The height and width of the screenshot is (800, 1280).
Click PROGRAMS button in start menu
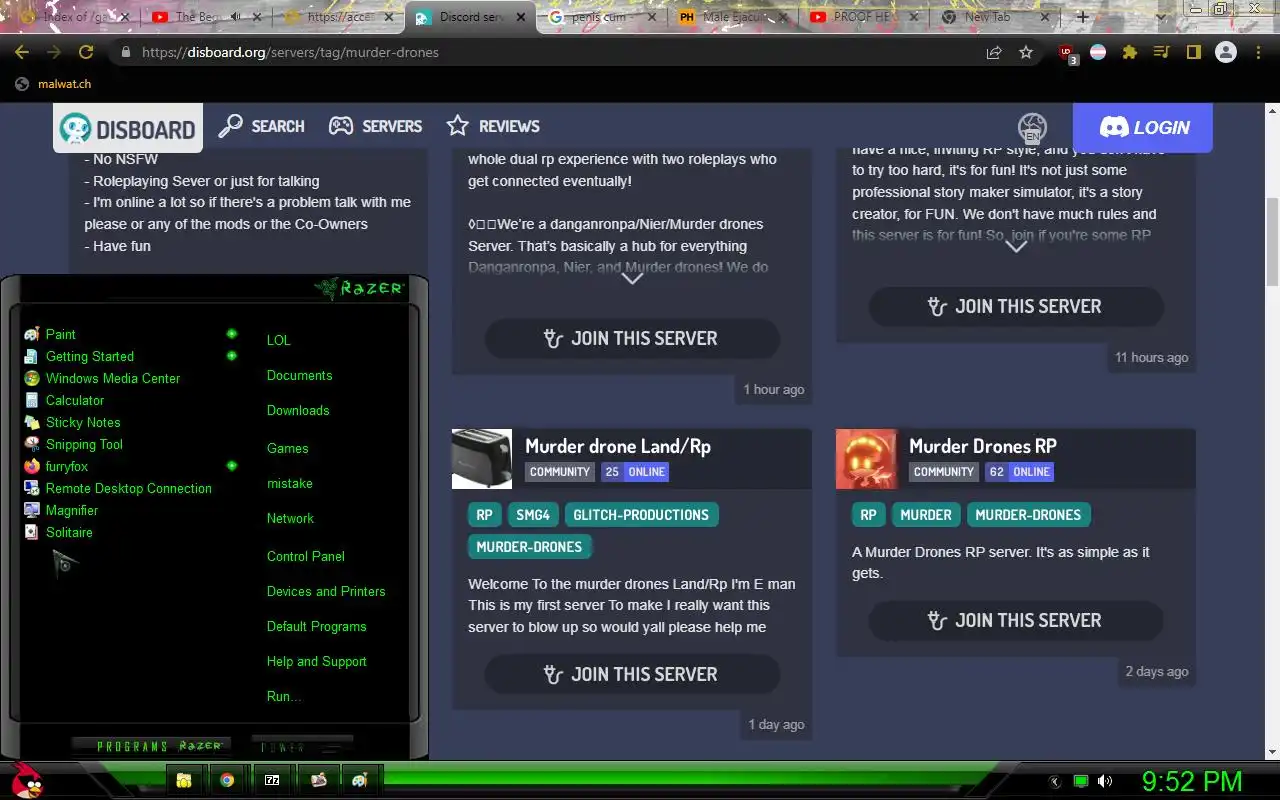point(150,746)
